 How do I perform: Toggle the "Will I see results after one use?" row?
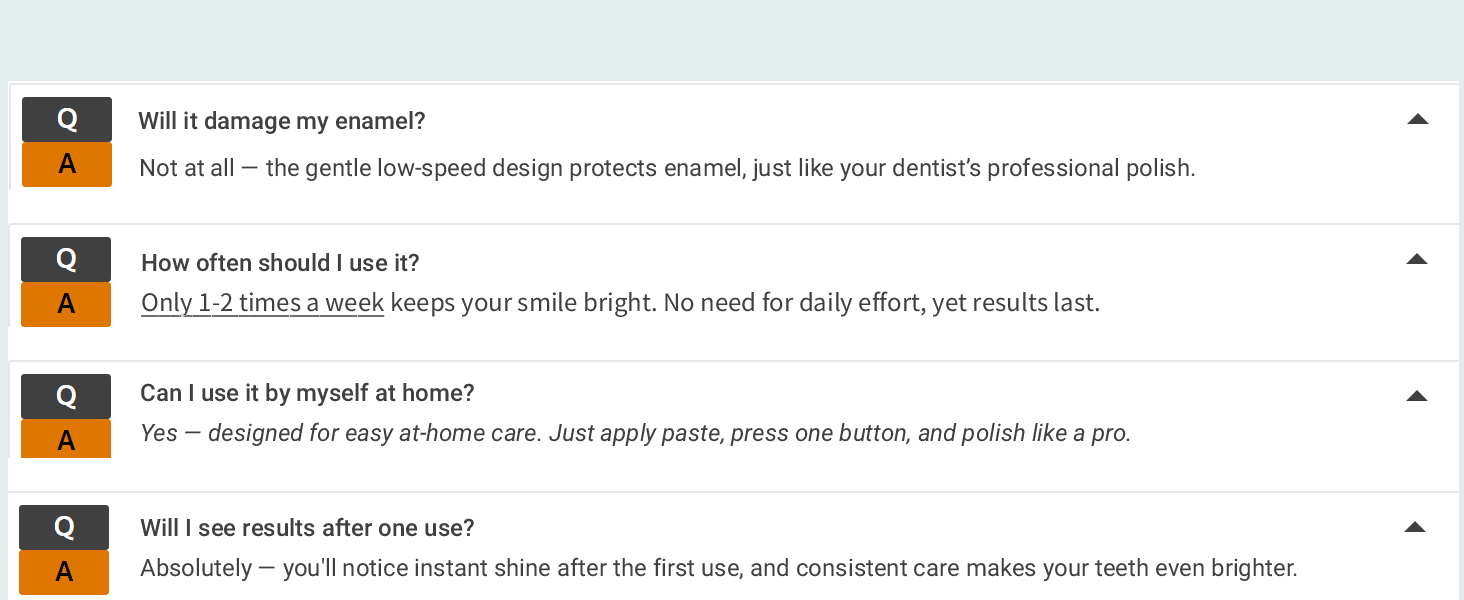pos(307,527)
